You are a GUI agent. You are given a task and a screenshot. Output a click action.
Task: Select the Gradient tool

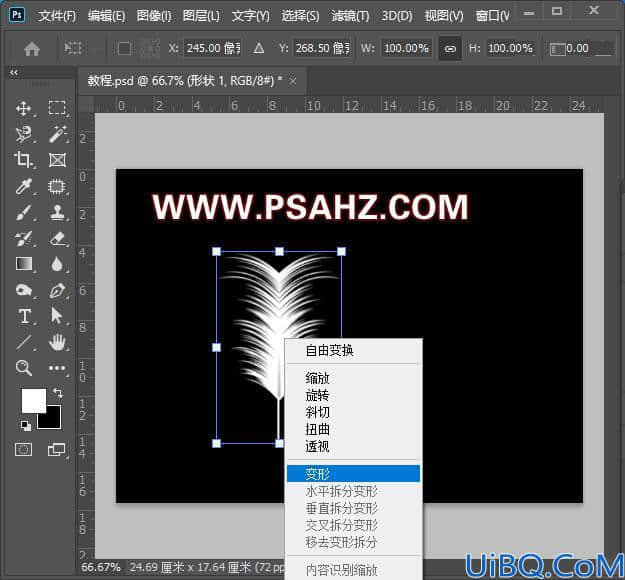pos(24,264)
